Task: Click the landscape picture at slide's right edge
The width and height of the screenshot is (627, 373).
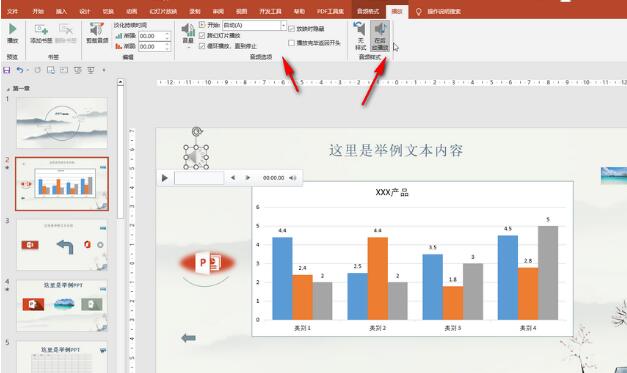Action: [x=614, y=176]
